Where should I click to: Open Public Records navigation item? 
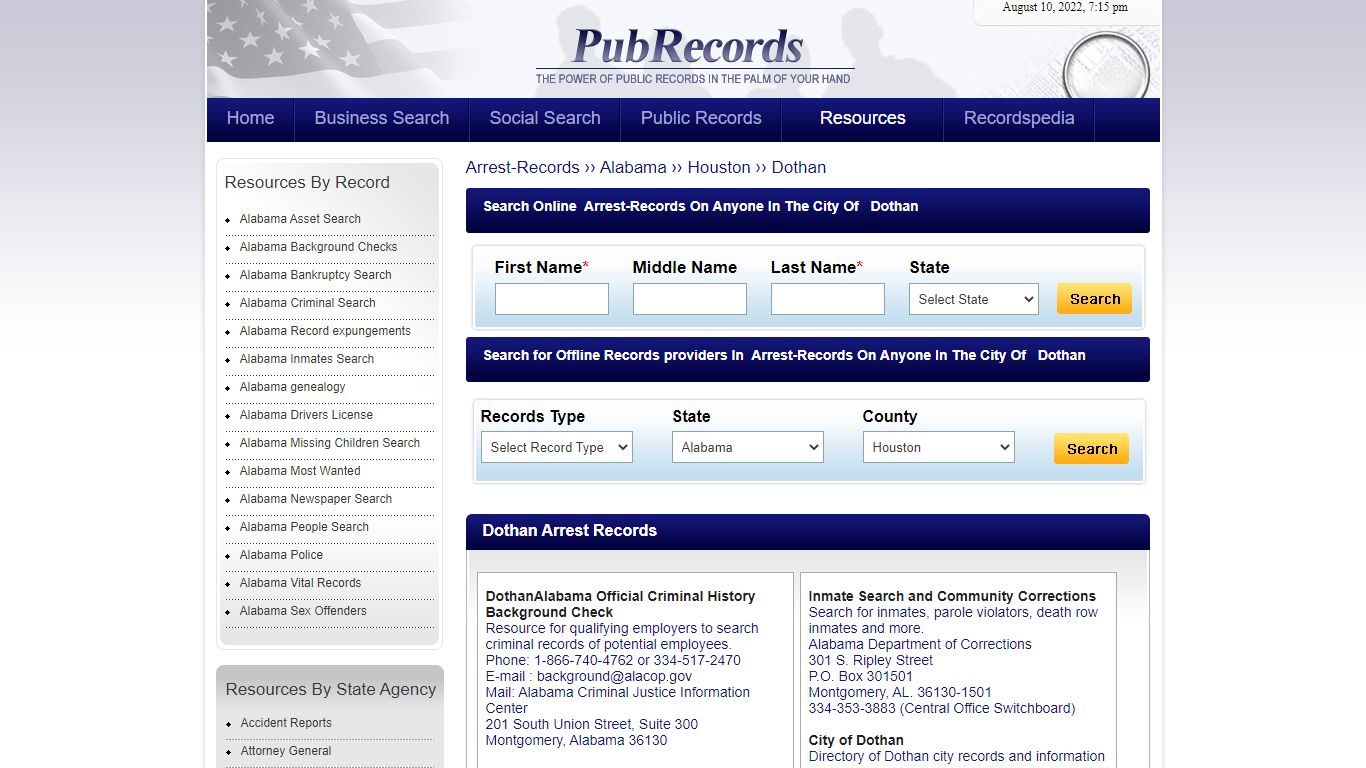point(701,118)
